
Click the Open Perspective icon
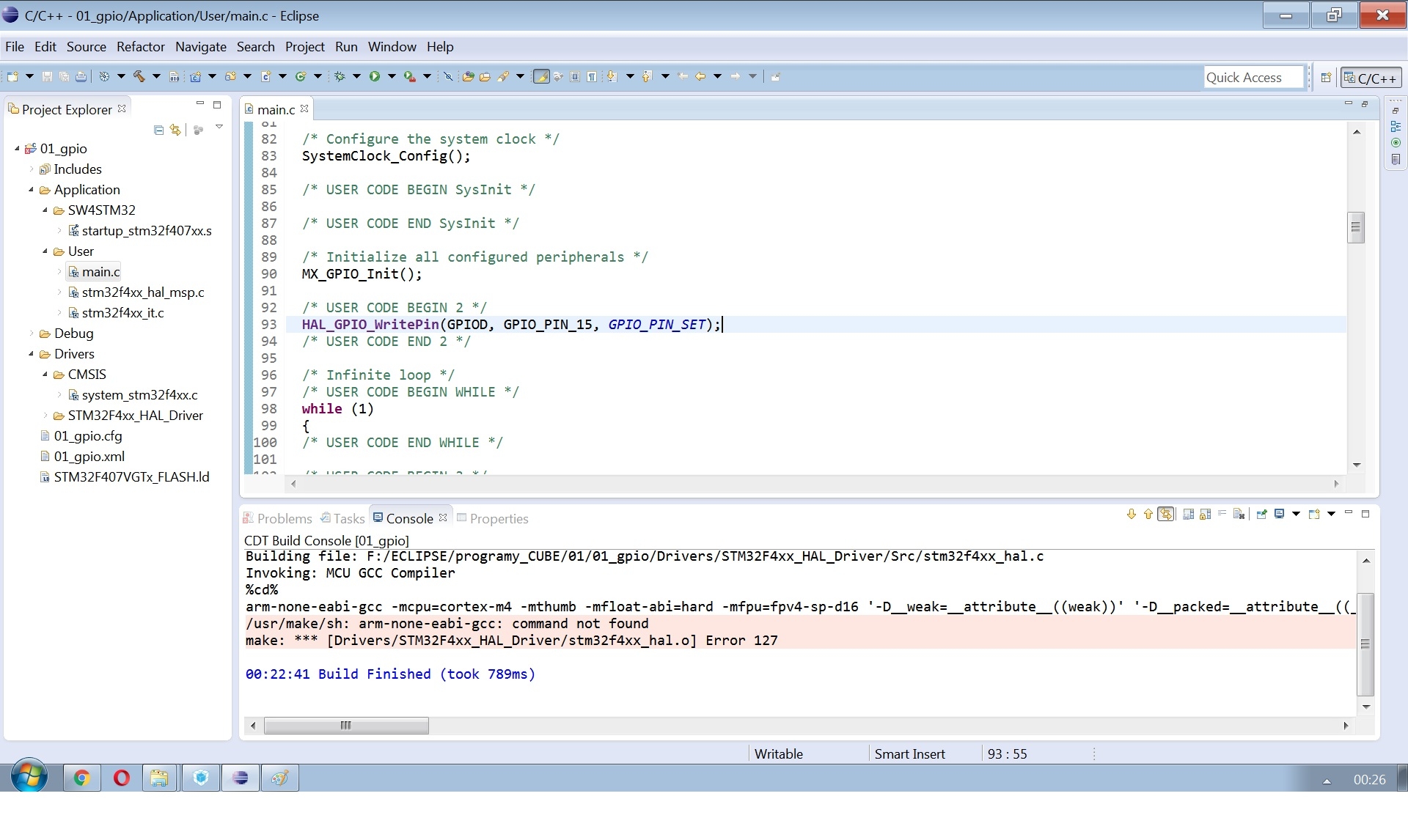tap(1326, 77)
